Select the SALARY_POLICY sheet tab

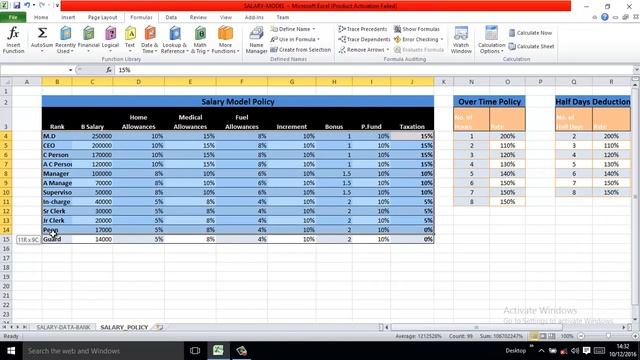pos(124,327)
